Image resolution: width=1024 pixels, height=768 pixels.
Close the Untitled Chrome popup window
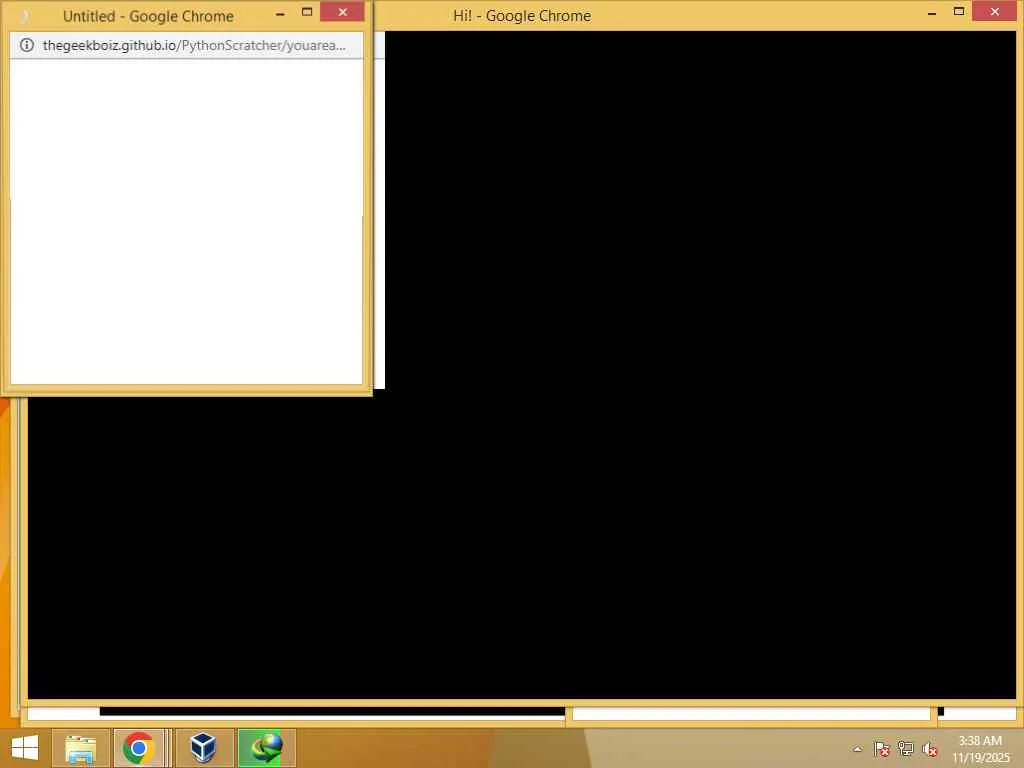click(x=342, y=12)
